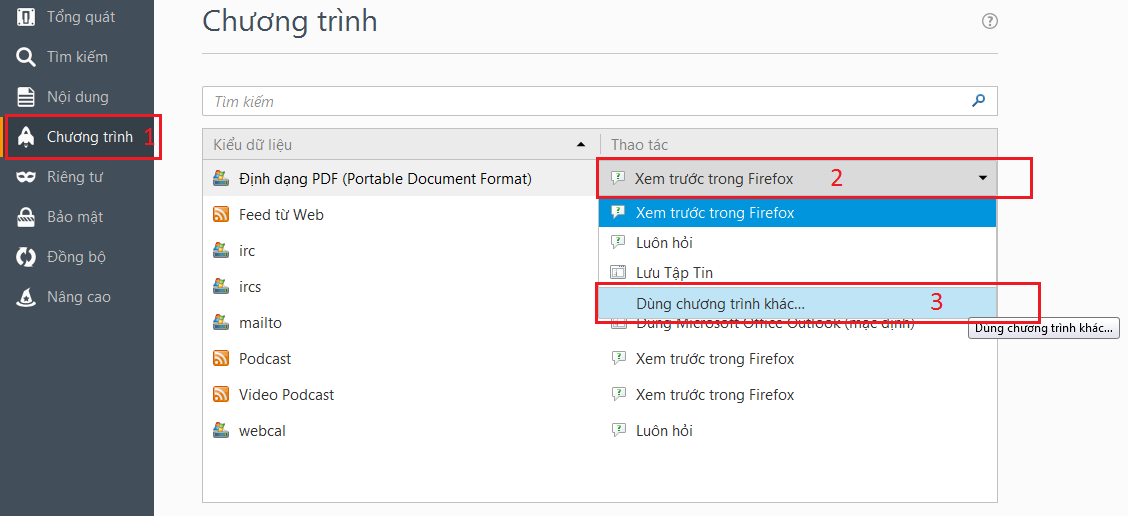Click the Nâng cao wizard hat icon
This screenshot has height=516, width=1128.
tap(27, 297)
